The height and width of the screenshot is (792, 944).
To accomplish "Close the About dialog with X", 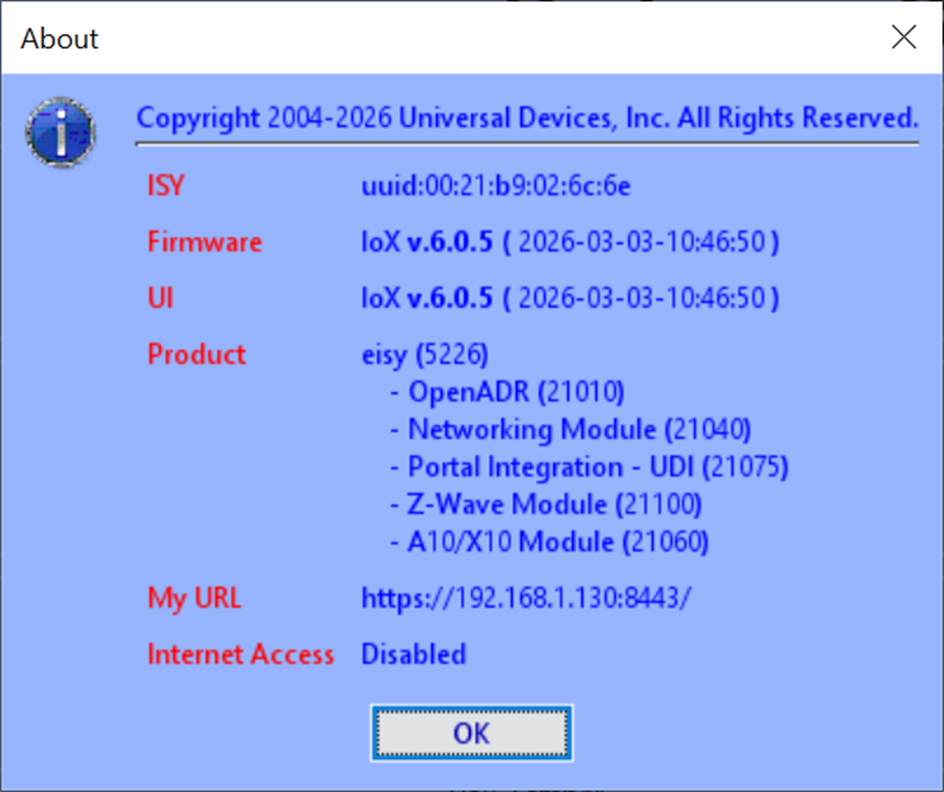I will (x=903, y=38).
